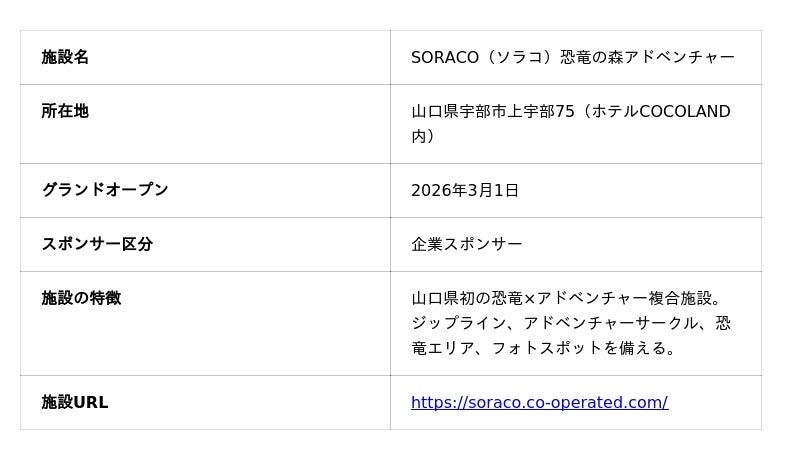Screen dimensions: 800x460
Task: Select the グランドオープン row label
Action: point(105,190)
